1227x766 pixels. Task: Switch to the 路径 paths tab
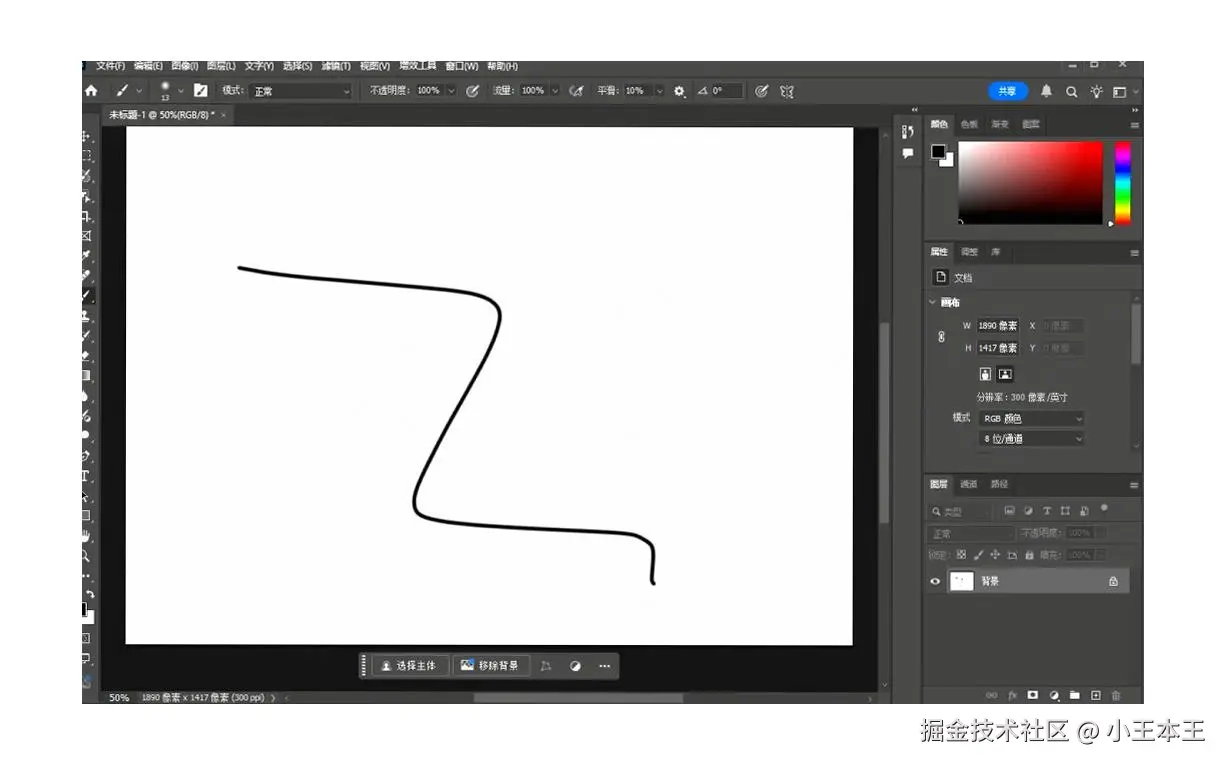click(999, 484)
